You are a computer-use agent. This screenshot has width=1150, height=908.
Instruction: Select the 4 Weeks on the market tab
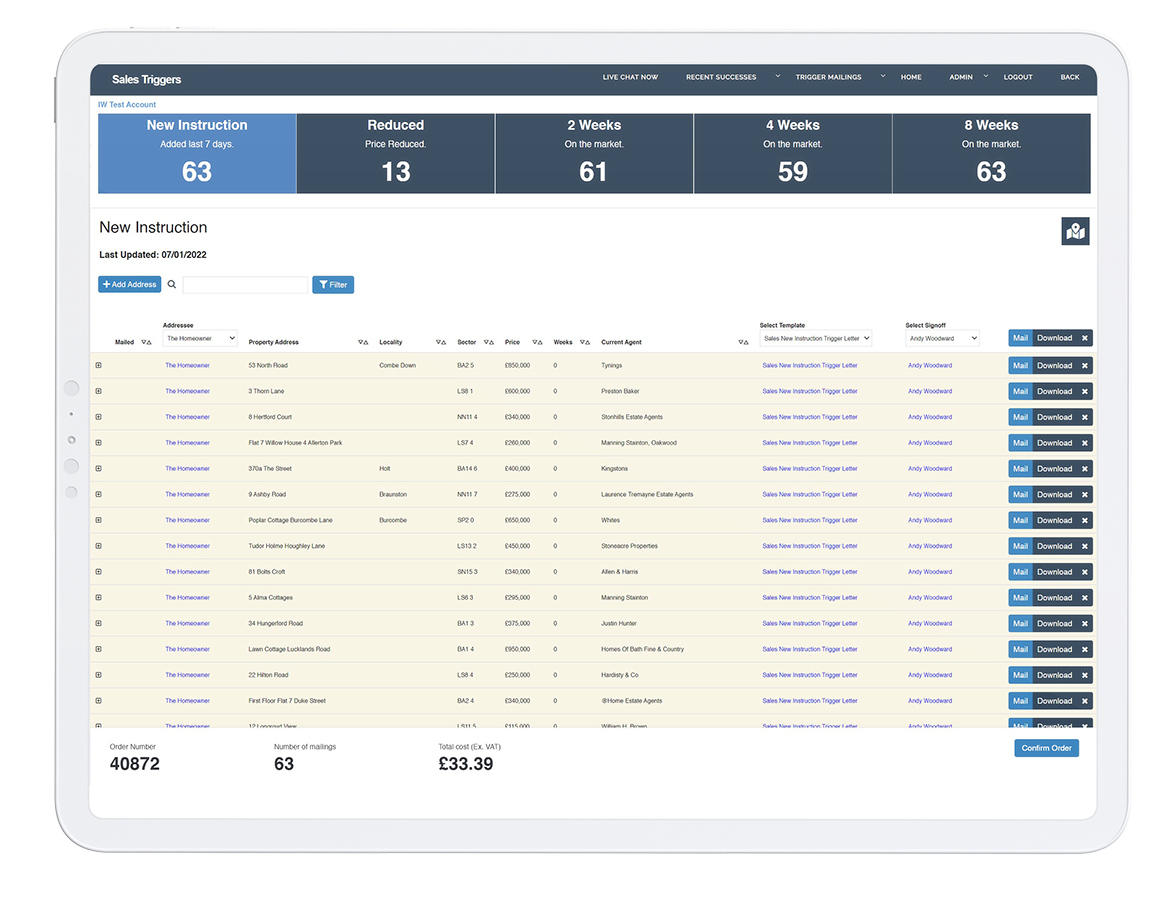pyautogui.click(x=792, y=153)
